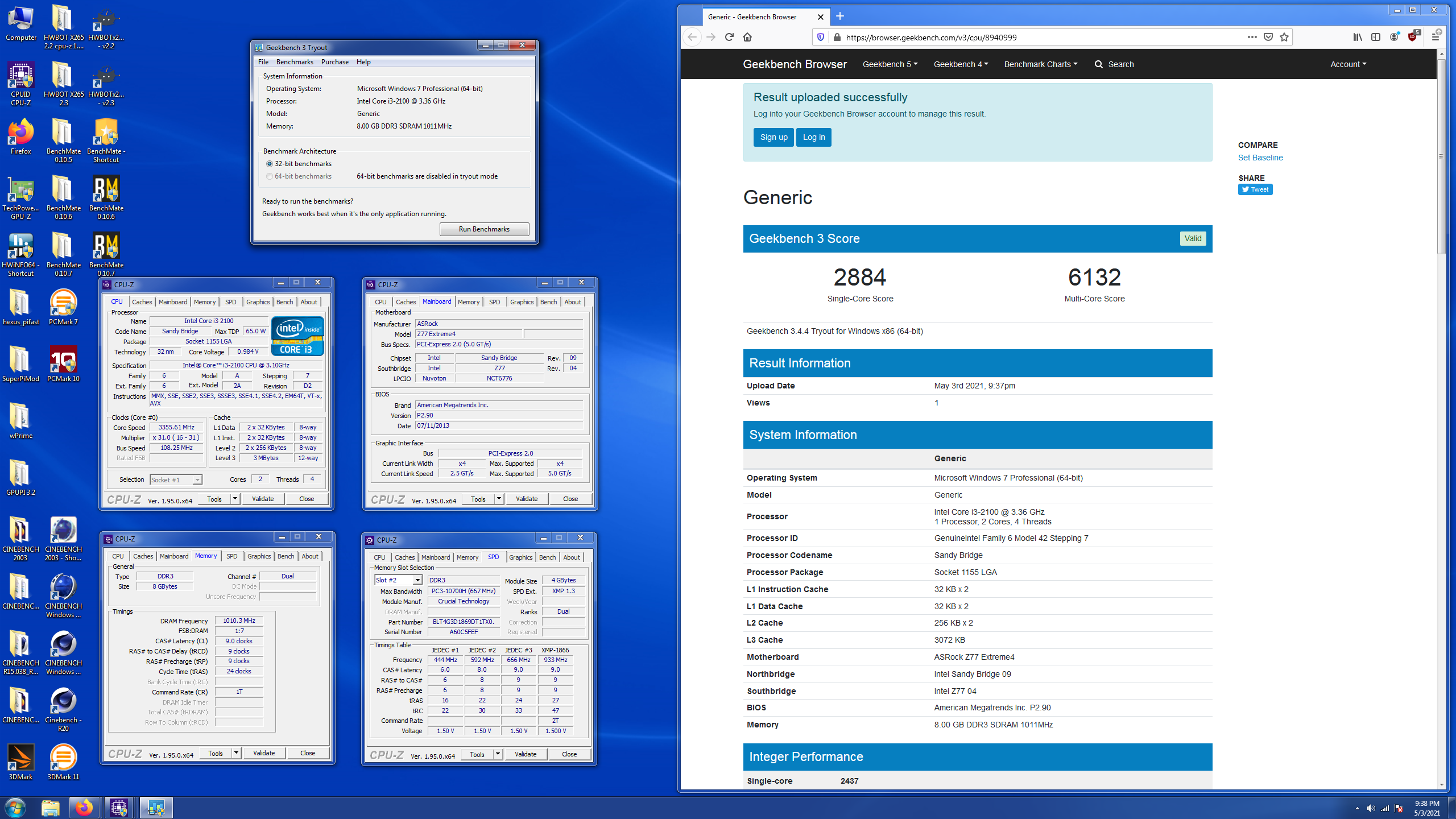Click Validate in Memory tab window

[264, 753]
